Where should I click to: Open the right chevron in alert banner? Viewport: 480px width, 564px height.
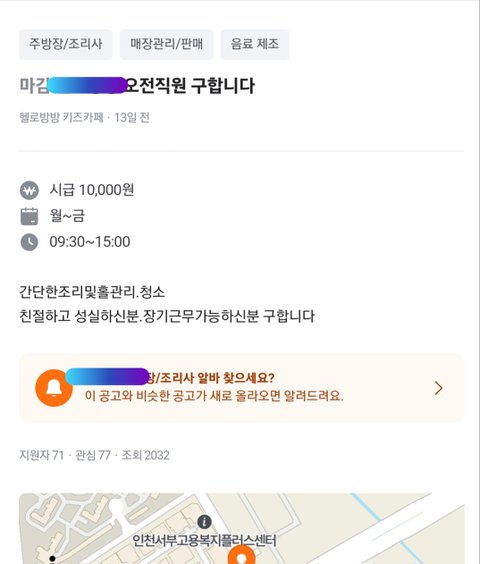tap(438, 388)
